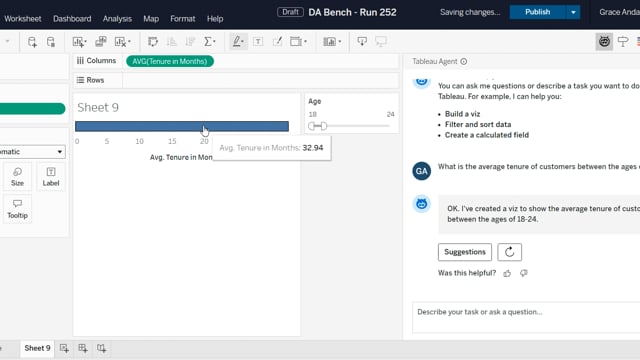
Task: Click the thumbs up feedback icon
Action: click(x=507, y=273)
